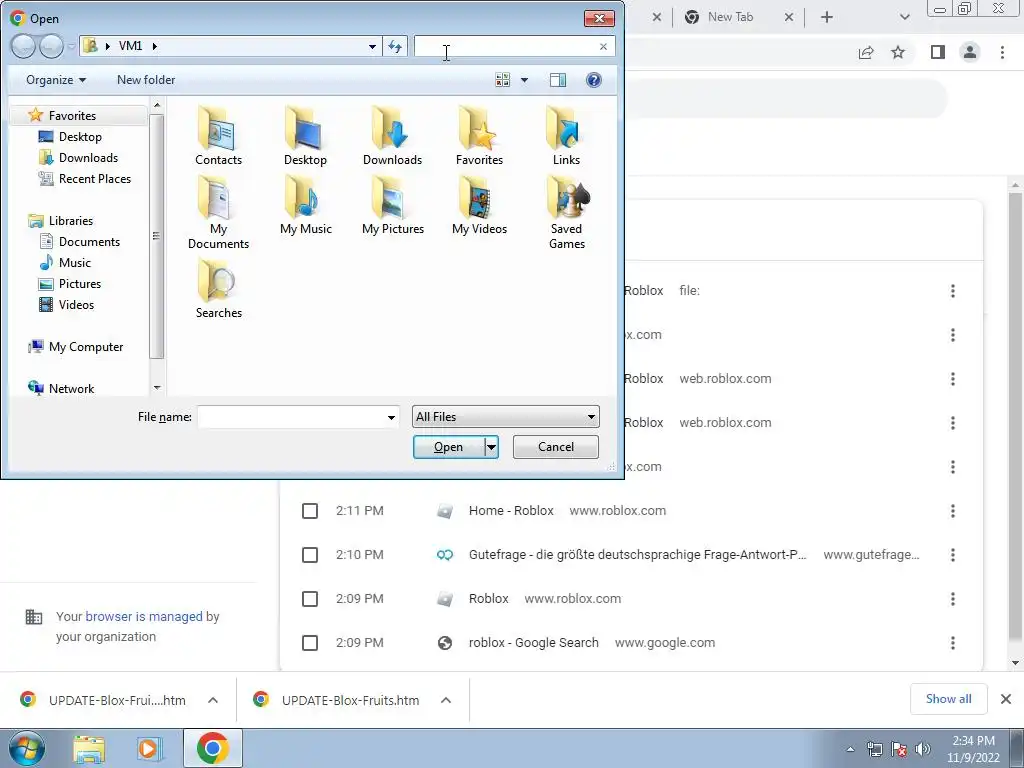Go back with the dialog back arrow
1024x768 pixels.
[23, 46]
